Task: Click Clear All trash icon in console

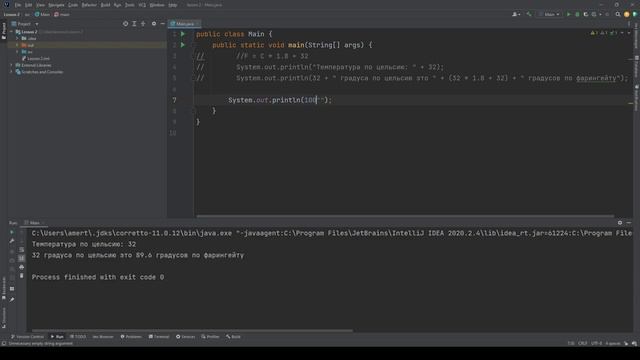Action: (22, 276)
